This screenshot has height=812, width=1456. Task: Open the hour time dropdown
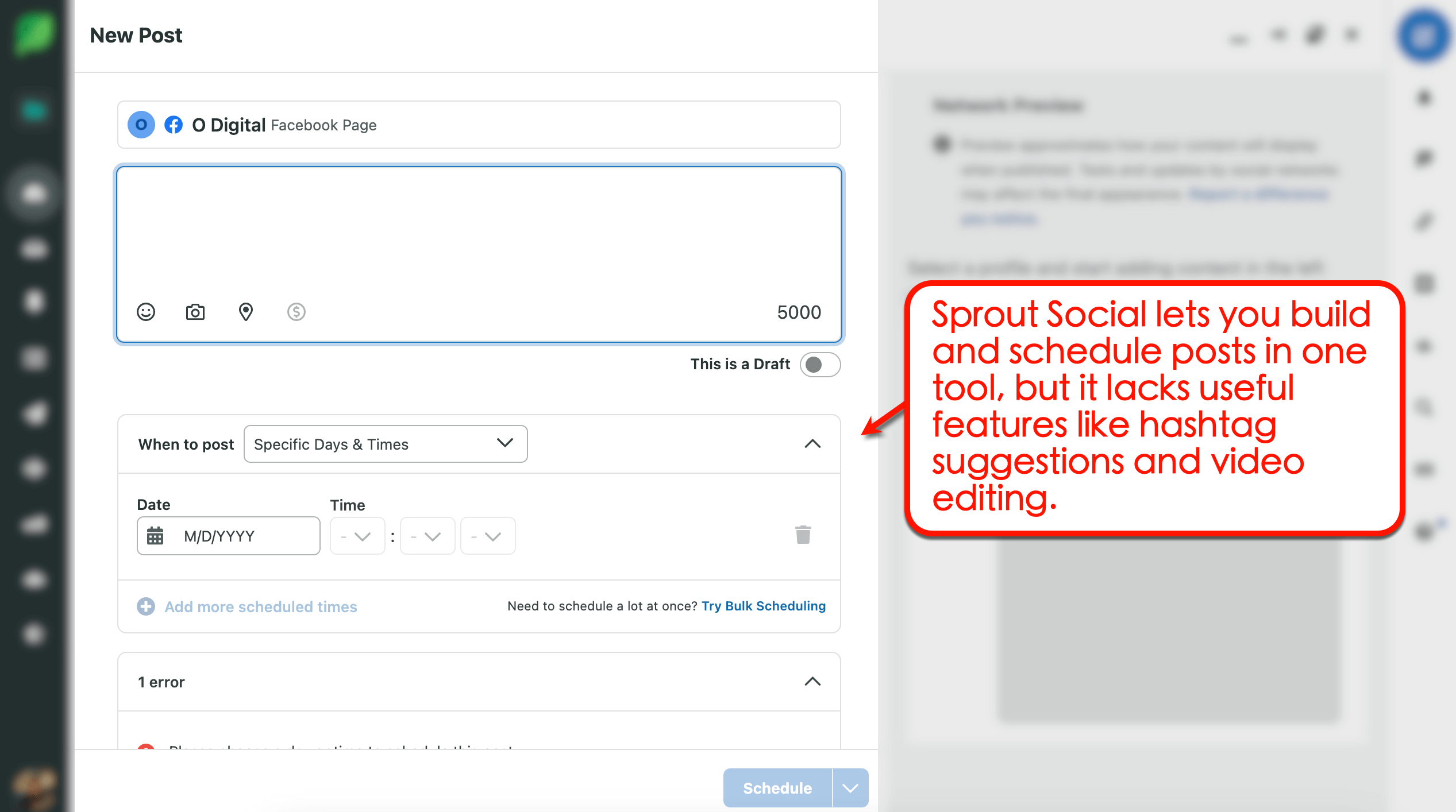(357, 535)
